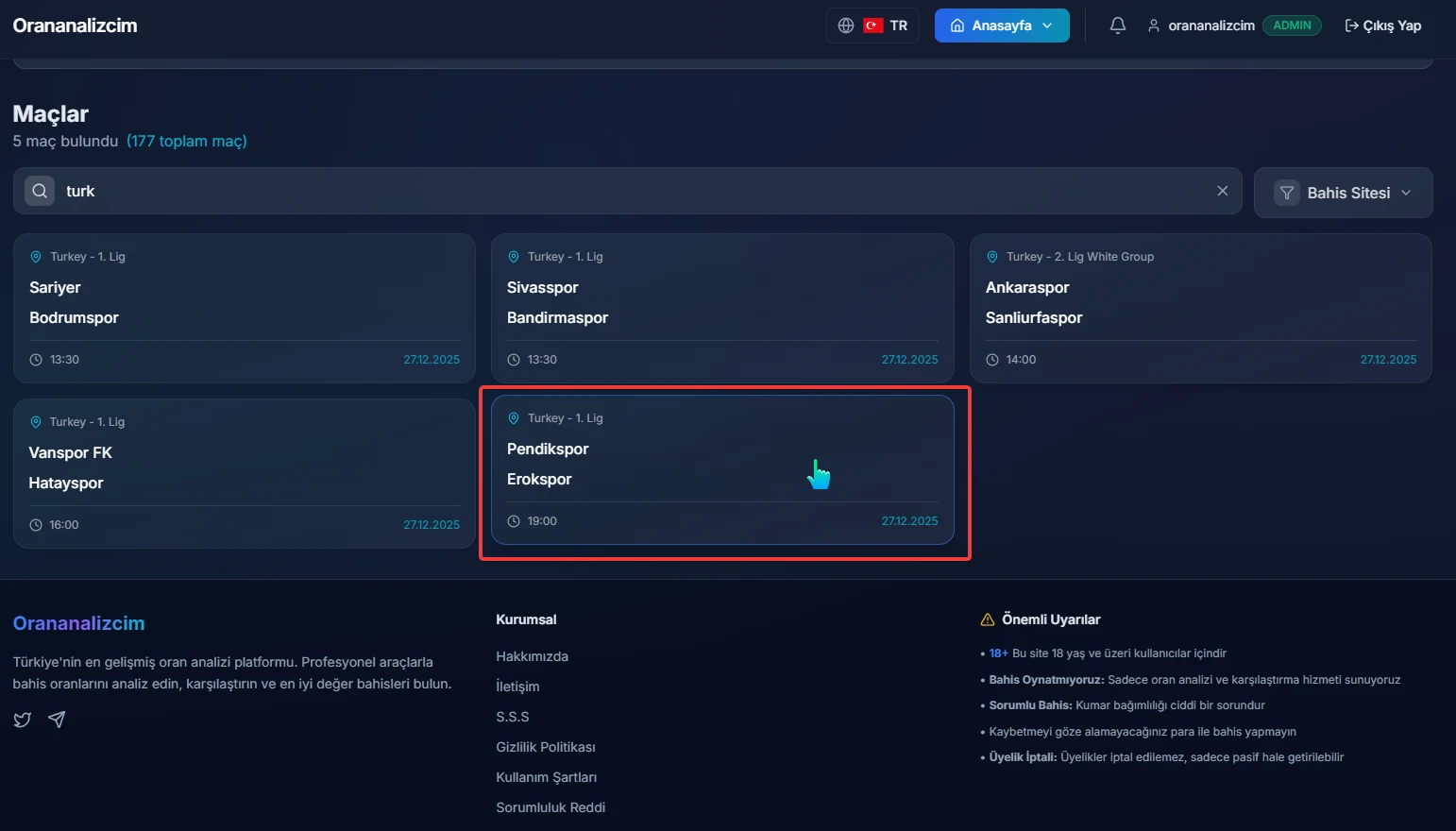Click the user profile icon
Screen dimensions: 1456x831
(x=1153, y=25)
